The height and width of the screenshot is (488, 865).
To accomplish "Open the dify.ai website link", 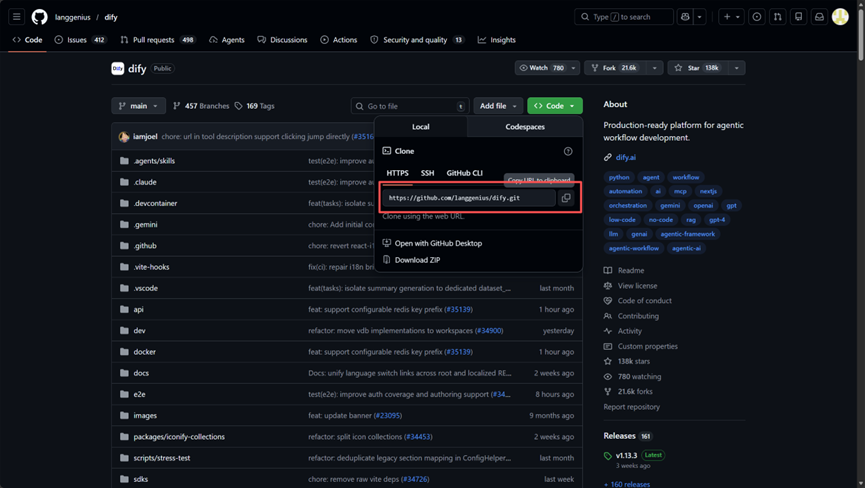I will [626, 157].
